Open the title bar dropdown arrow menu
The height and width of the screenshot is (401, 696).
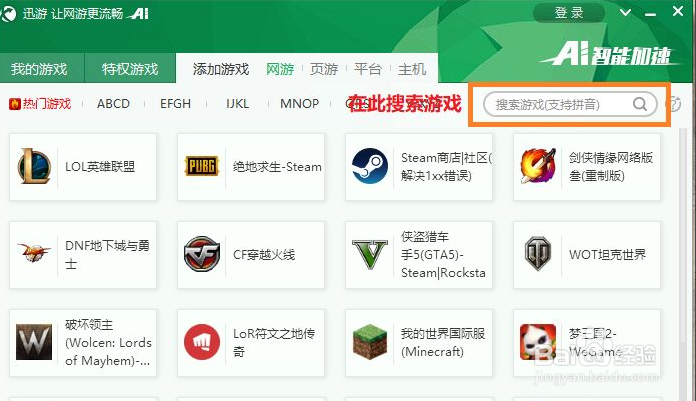tap(625, 12)
